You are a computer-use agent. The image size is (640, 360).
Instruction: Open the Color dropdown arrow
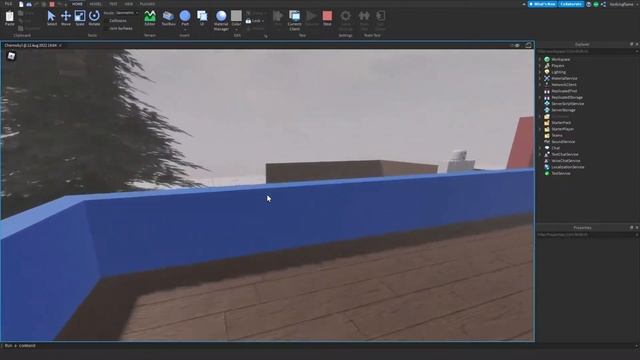point(236,30)
